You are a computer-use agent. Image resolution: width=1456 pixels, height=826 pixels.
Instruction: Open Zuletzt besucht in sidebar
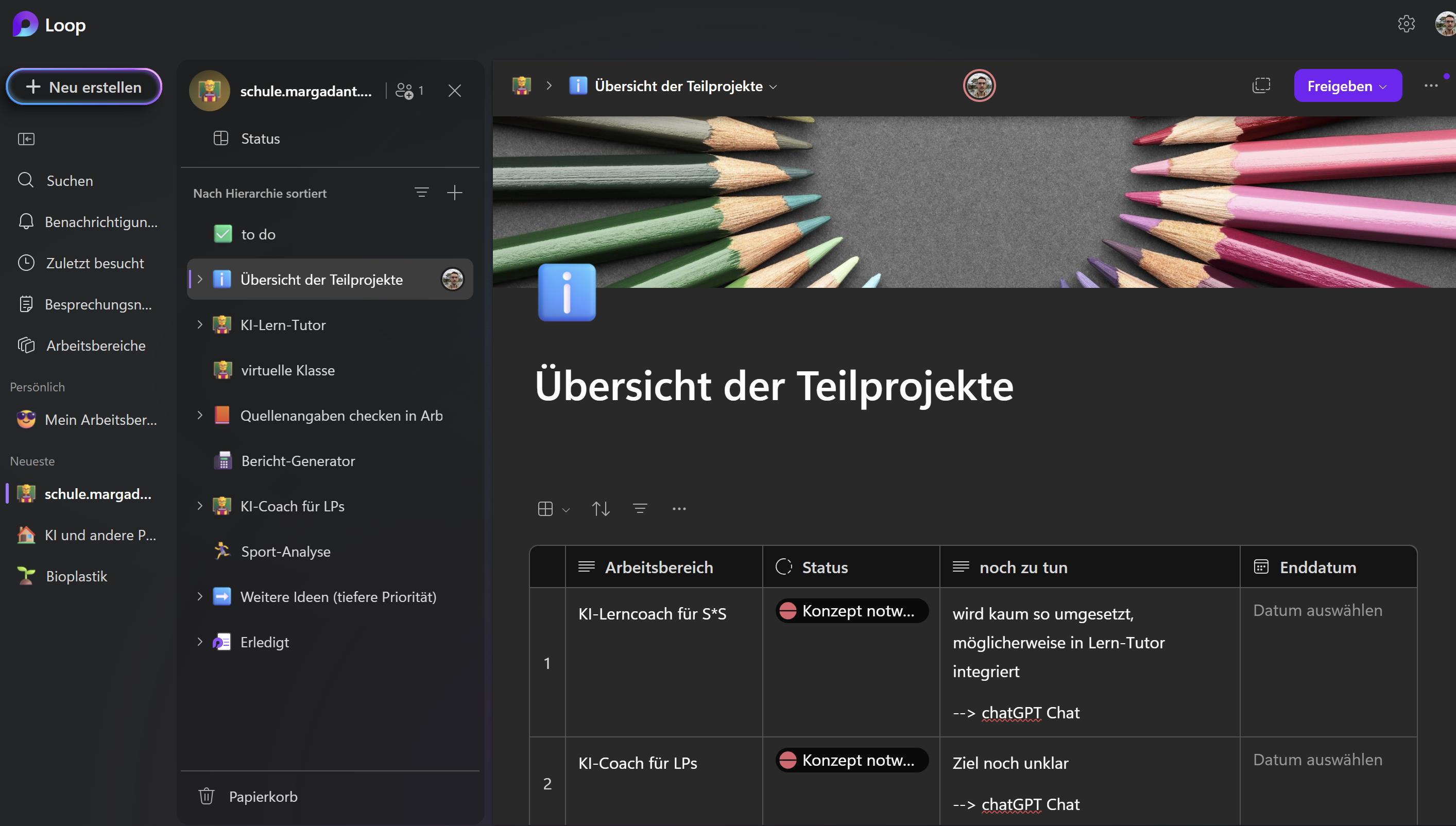pos(95,263)
